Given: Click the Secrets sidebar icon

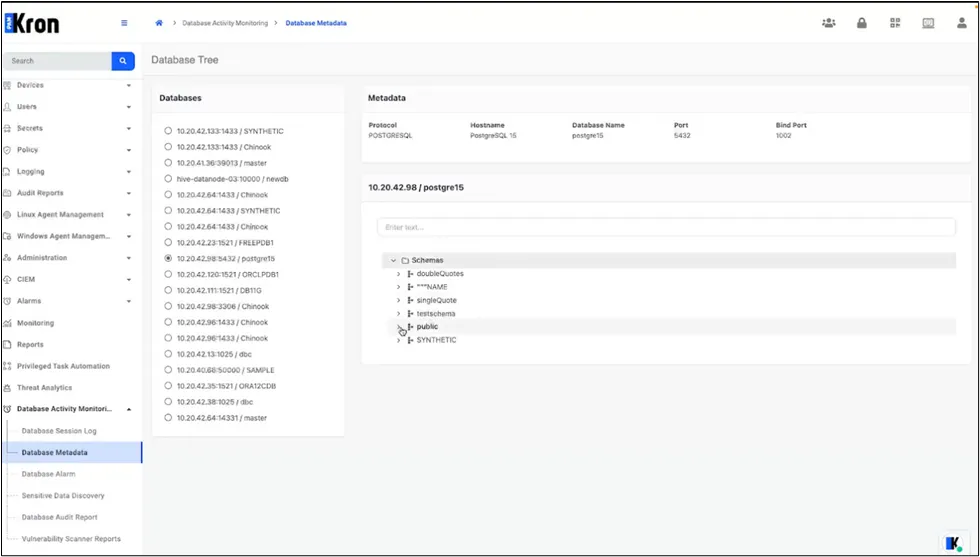Looking at the screenshot, I should pos(8,128).
